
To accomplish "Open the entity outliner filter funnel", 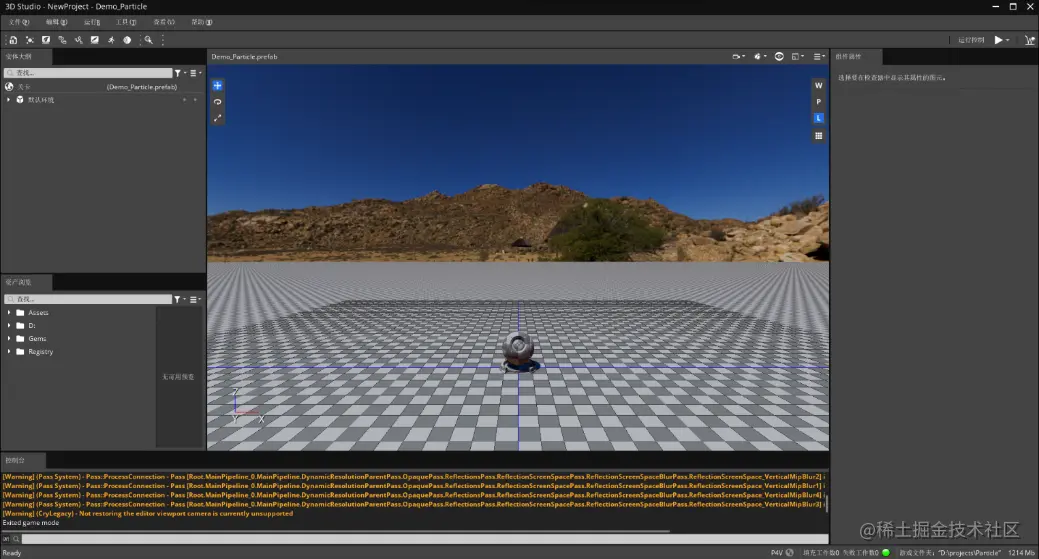I will [x=179, y=73].
